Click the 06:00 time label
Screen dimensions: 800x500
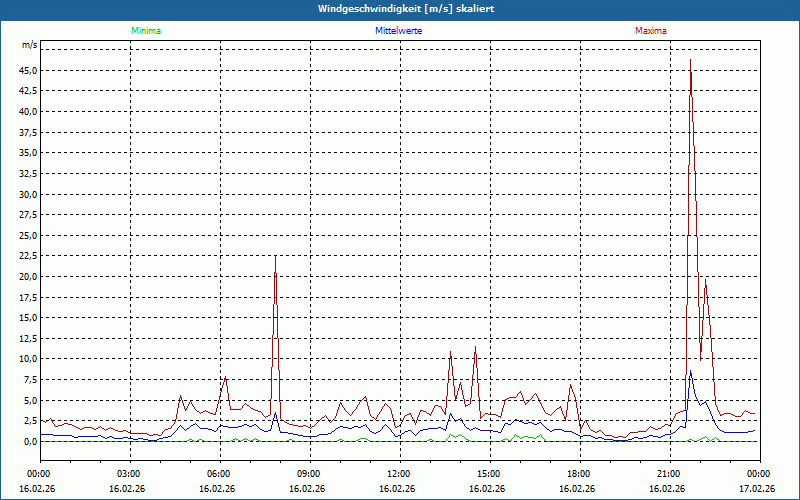(217, 474)
